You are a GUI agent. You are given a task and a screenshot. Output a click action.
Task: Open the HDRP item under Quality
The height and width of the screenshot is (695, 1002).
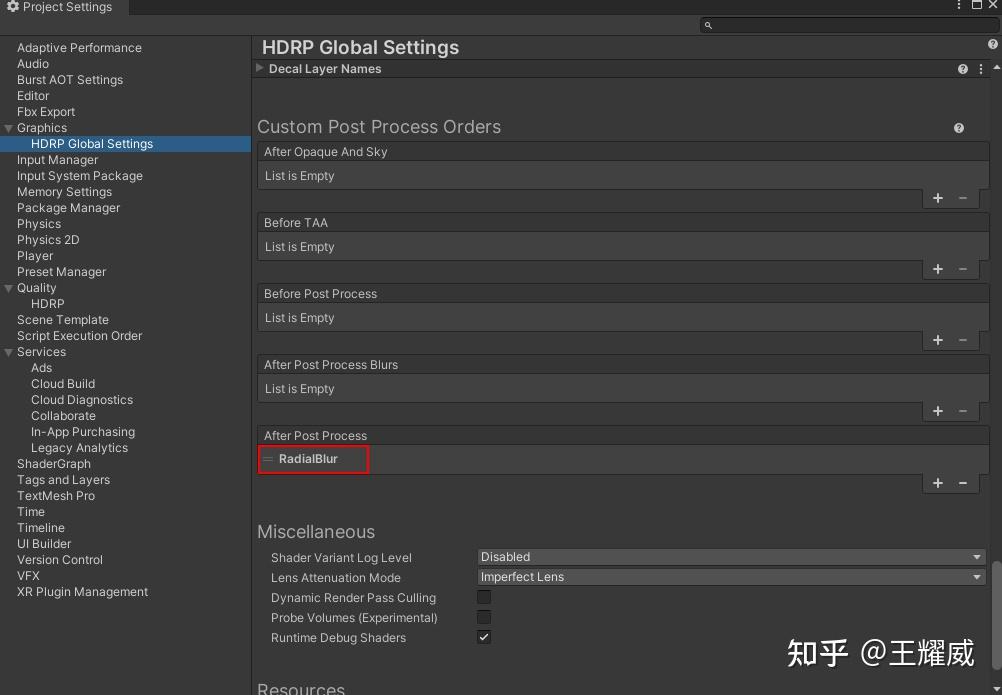[47, 304]
